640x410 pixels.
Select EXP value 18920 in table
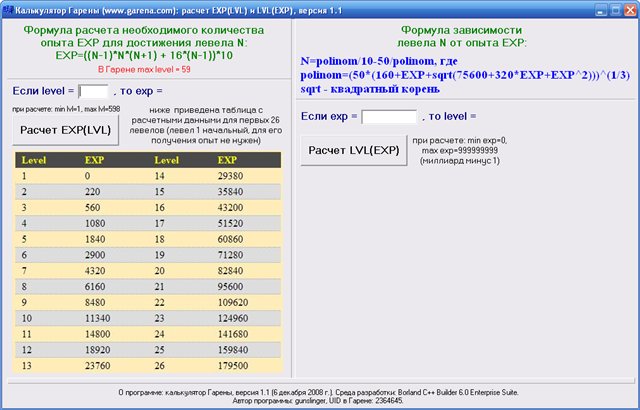98,350
